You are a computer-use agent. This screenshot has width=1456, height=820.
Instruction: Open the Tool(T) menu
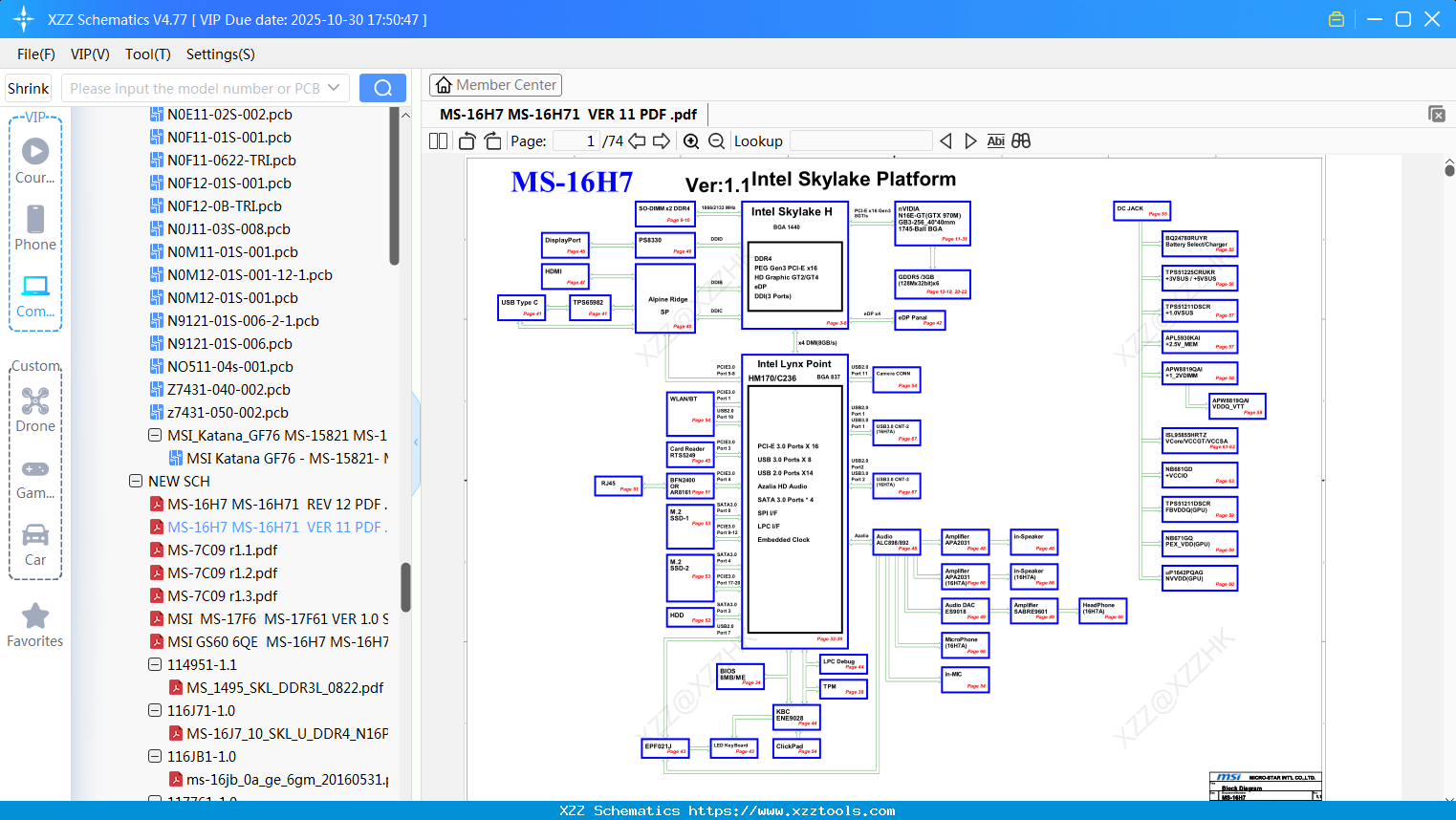pos(148,54)
